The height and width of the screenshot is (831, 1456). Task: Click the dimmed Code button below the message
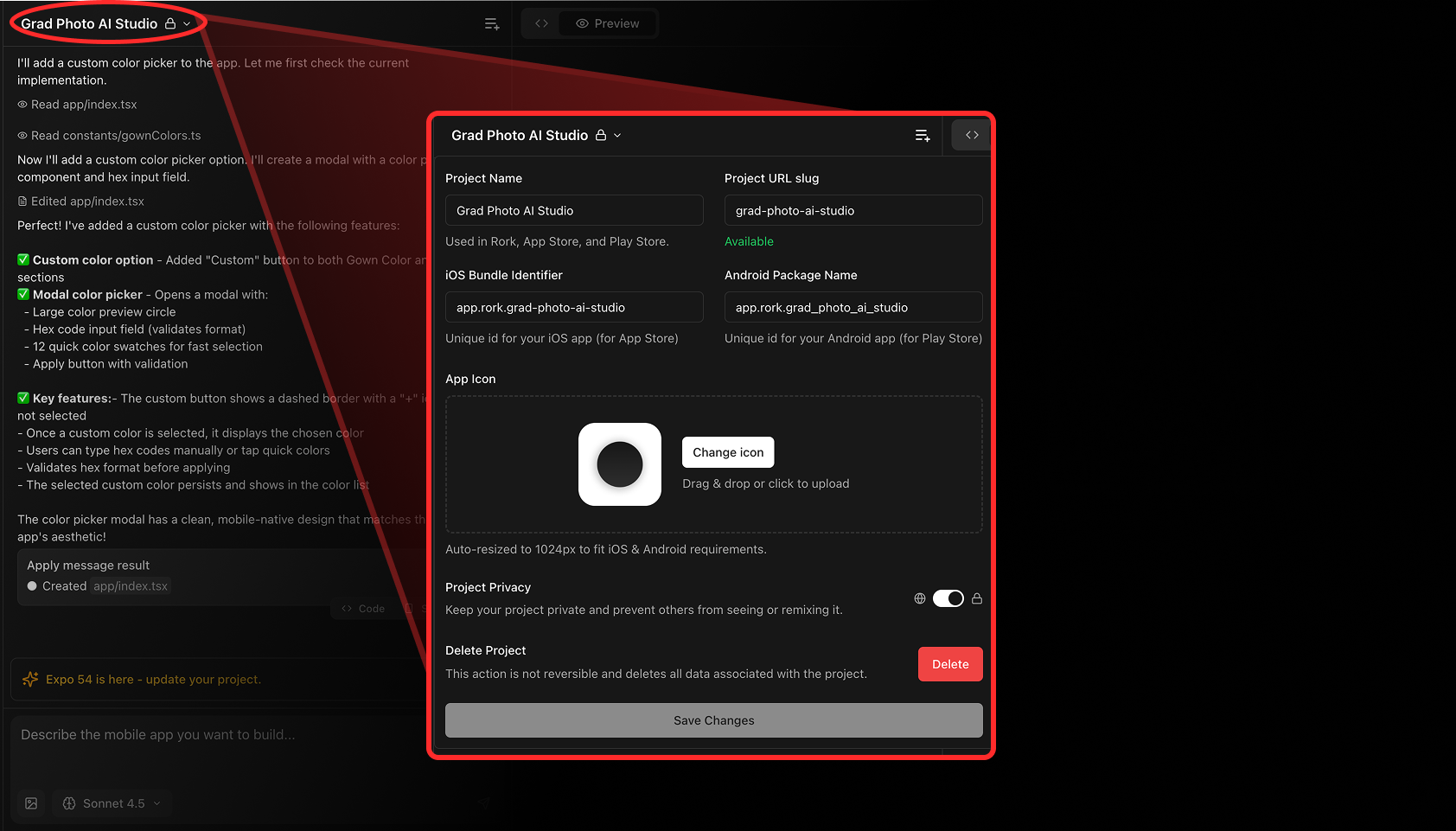pyautogui.click(x=364, y=609)
